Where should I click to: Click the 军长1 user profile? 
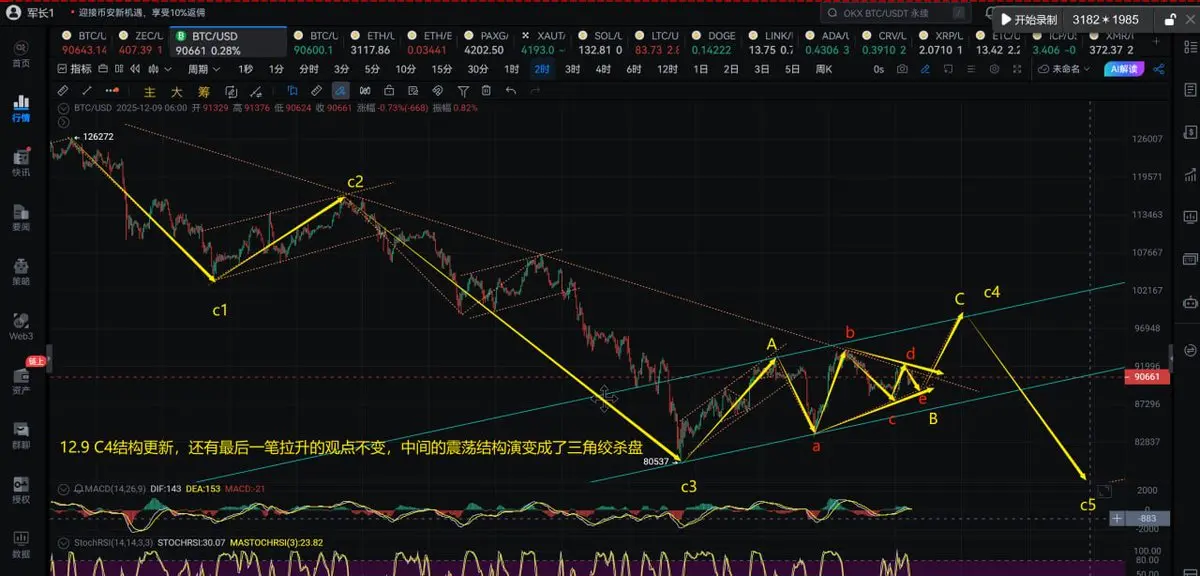[x=31, y=13]
